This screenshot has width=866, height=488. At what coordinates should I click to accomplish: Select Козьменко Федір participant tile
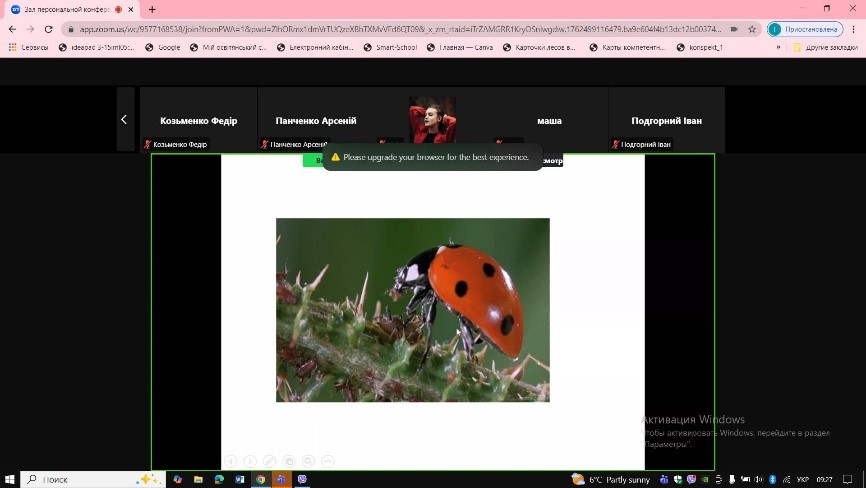pyautogui.click(x=198, y=120)
